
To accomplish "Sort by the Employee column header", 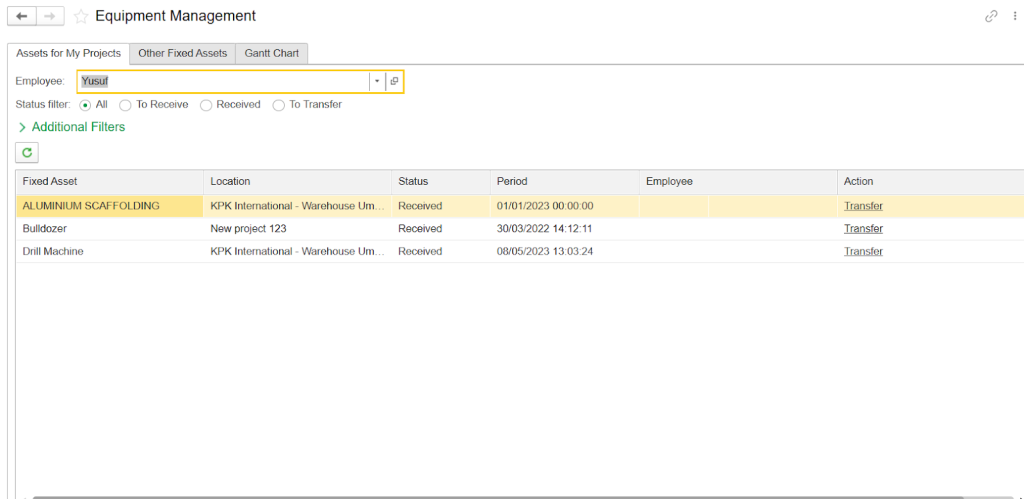I will 738,182.
